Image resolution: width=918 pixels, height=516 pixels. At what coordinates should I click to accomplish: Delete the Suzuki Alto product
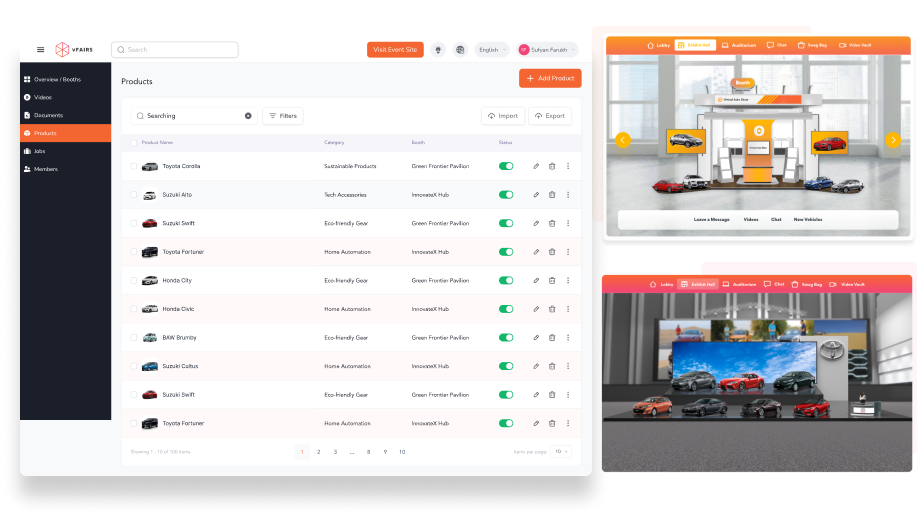(552, 195)
